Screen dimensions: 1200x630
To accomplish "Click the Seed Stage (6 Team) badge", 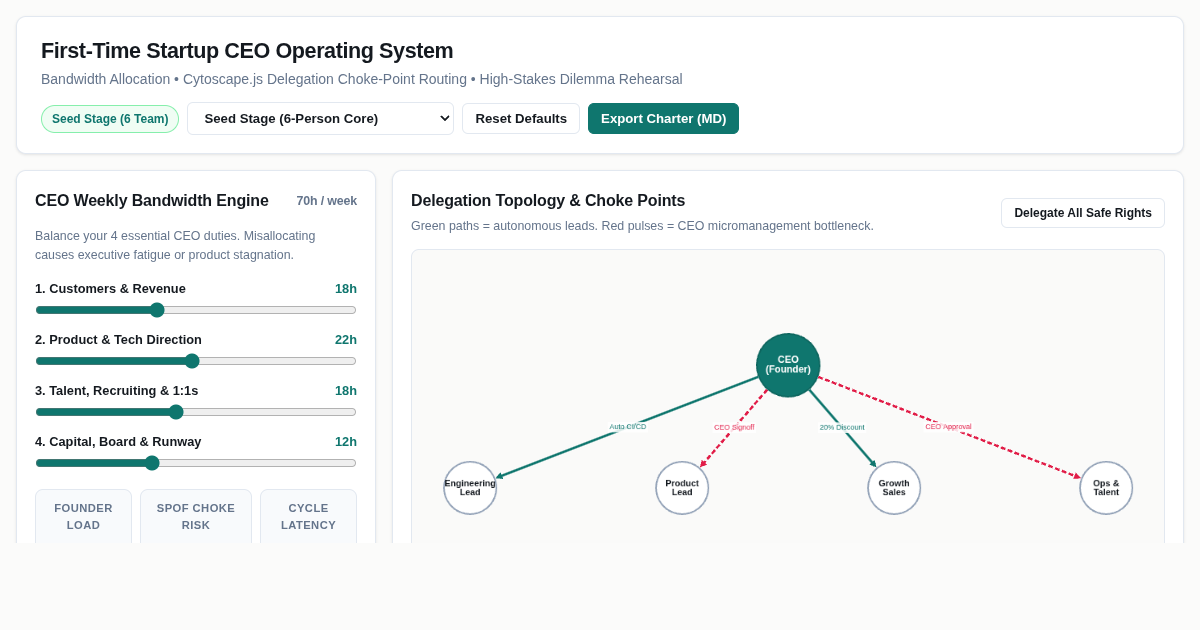I will (110, 119).
